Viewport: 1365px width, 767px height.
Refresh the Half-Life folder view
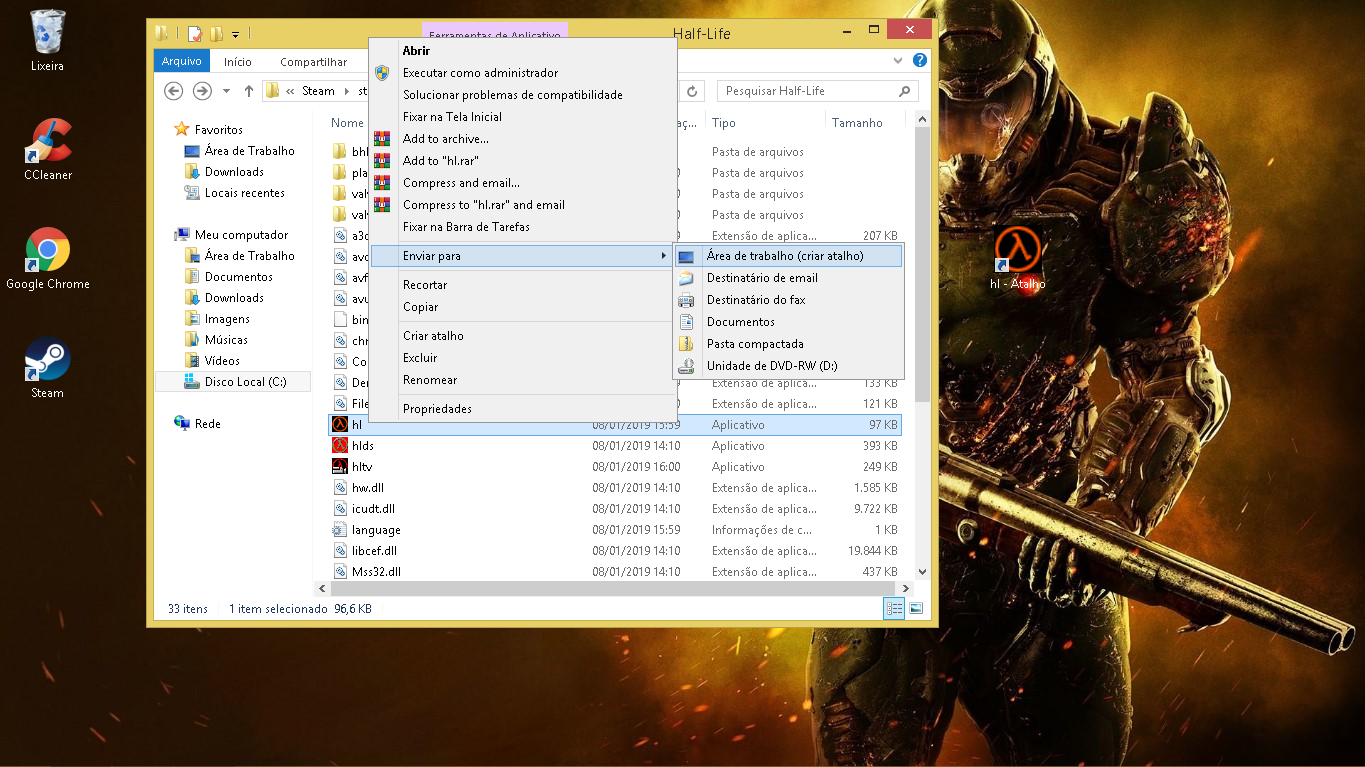(692, 91)
